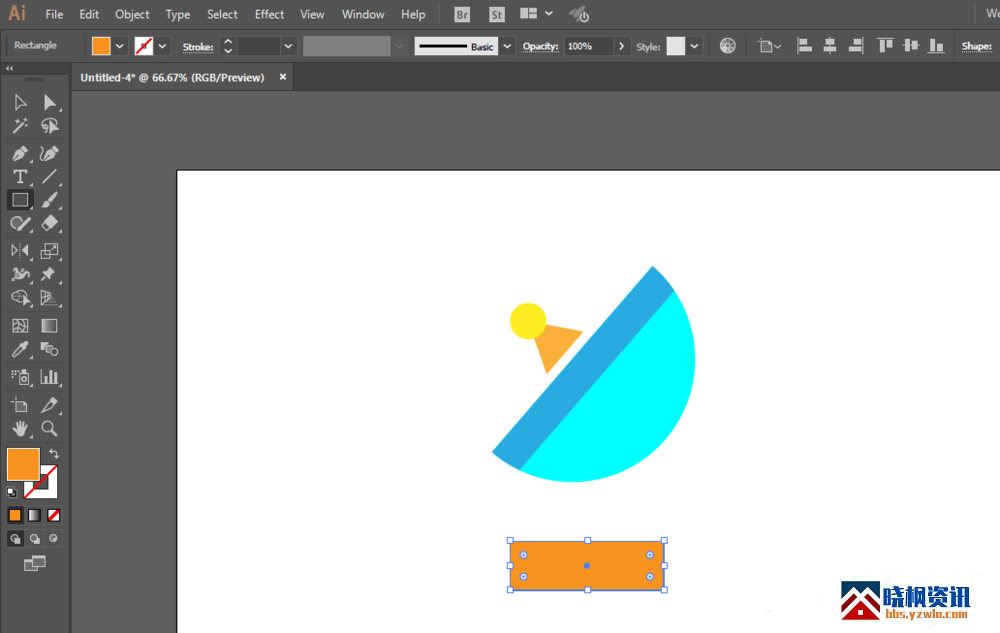Select the Direct Selection tool

(49, 102)
